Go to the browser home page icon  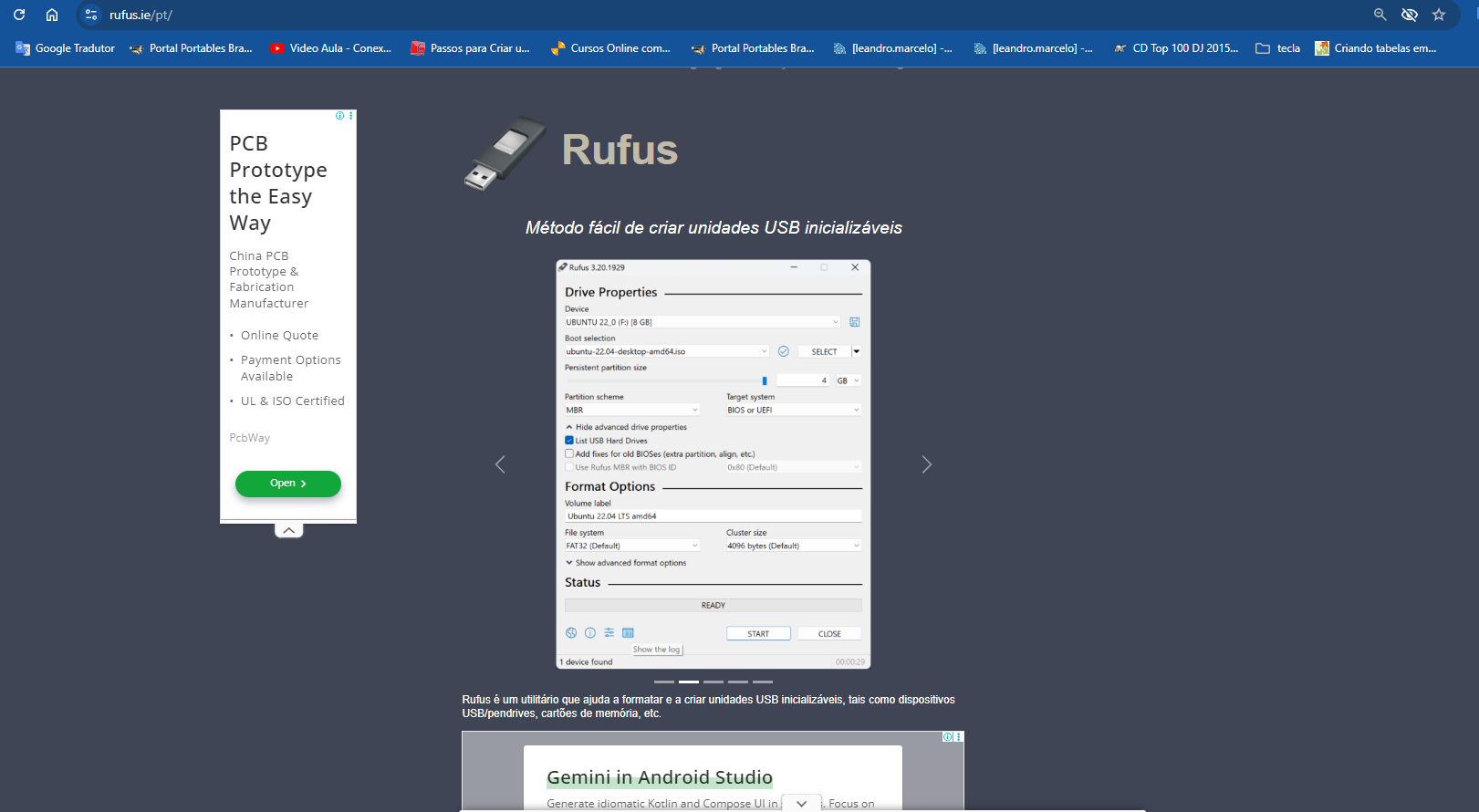(x=52, y=15)
